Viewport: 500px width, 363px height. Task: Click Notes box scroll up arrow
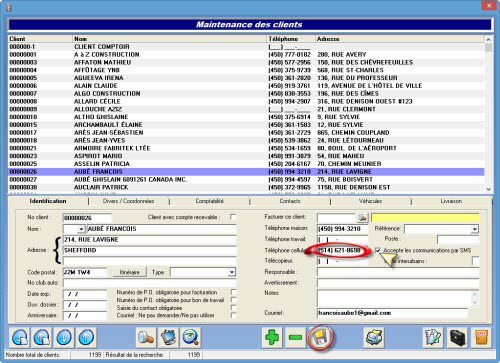(x=475, y=295)
